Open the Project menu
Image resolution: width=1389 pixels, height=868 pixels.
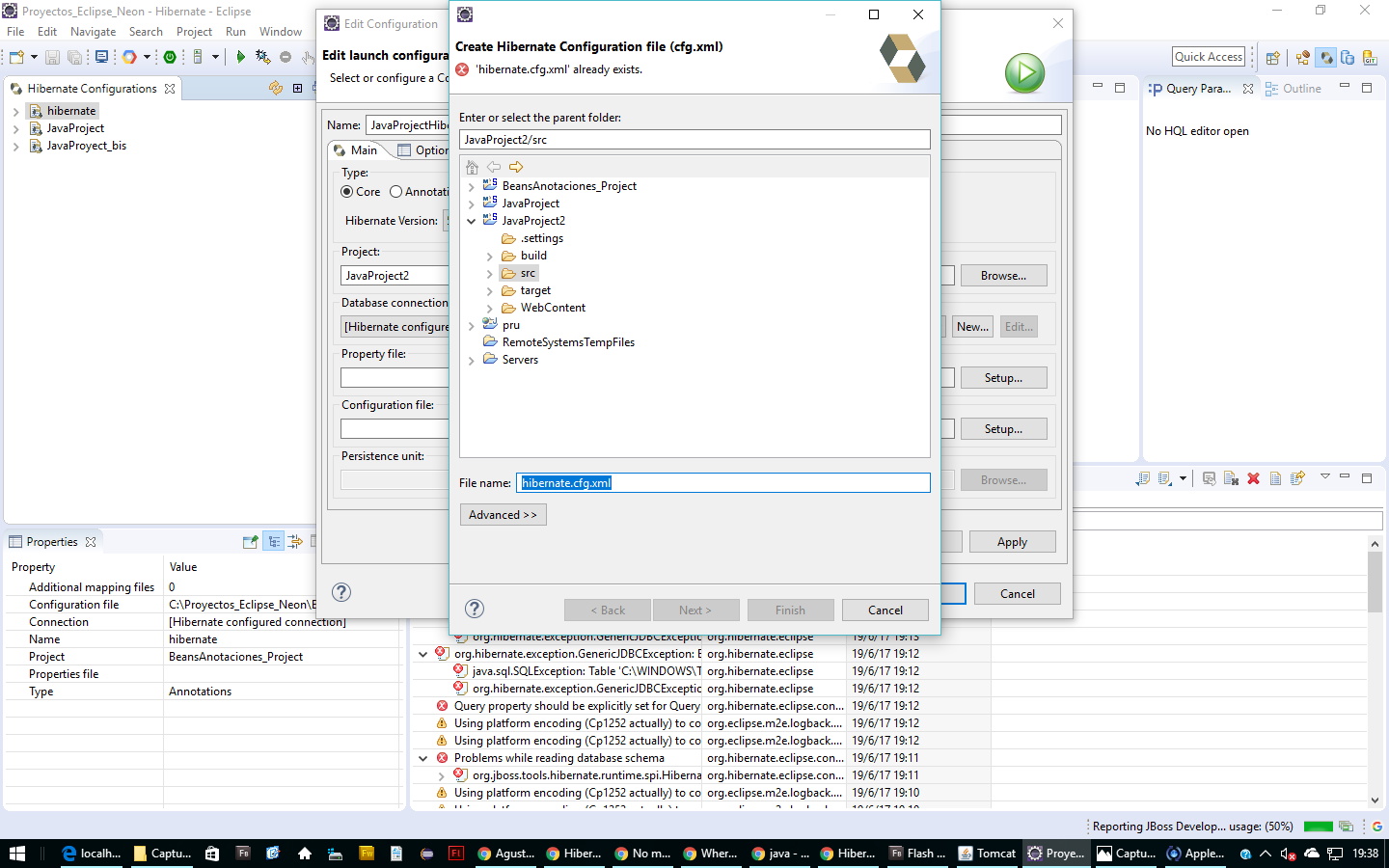[x=194, y=32]
